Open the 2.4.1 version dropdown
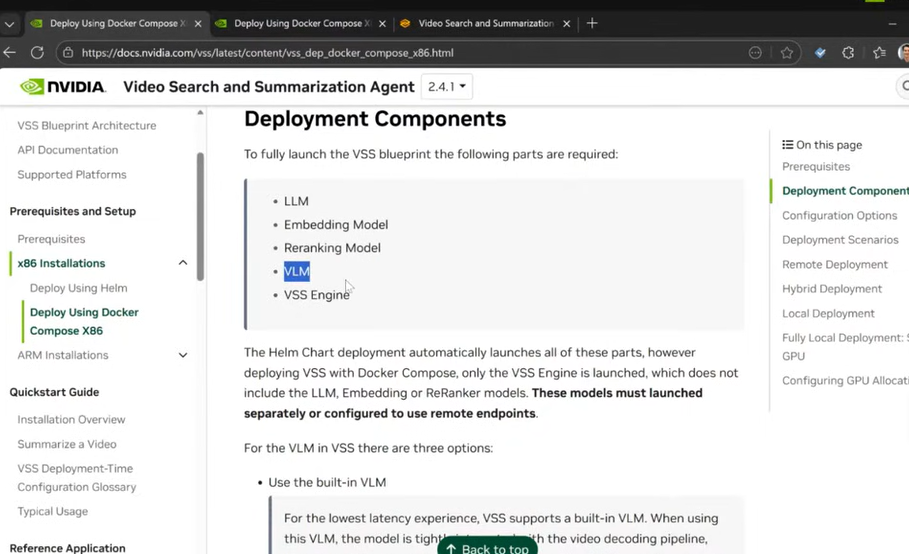 point(447,87)
